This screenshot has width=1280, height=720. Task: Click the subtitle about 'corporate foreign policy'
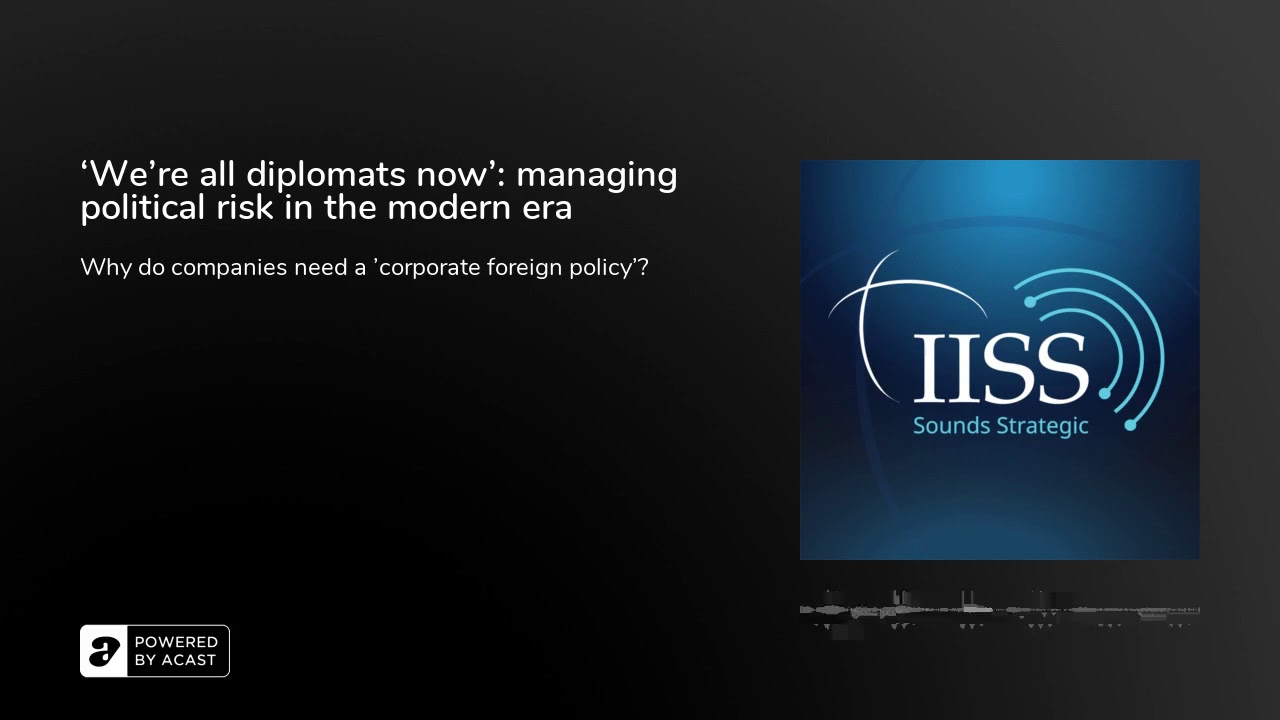pyautogui.click(x=365, y=268)
